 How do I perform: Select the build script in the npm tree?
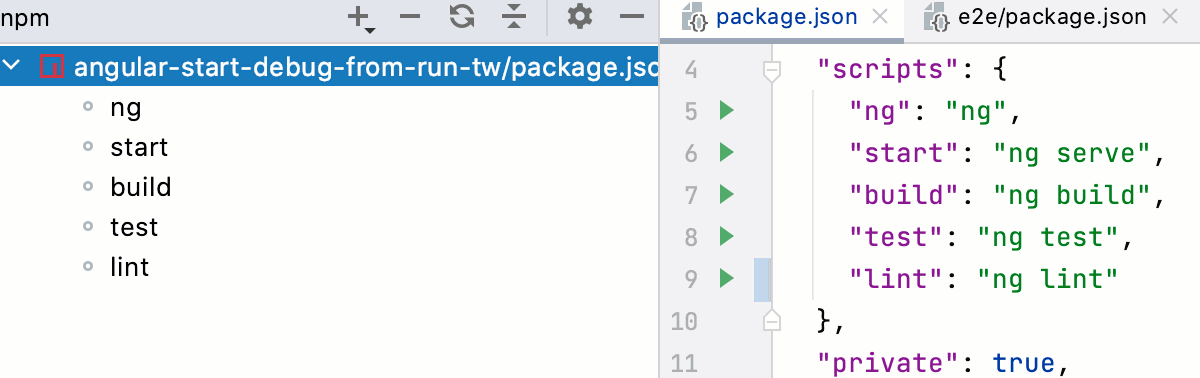pyautogui.click(x=141, y=187)
